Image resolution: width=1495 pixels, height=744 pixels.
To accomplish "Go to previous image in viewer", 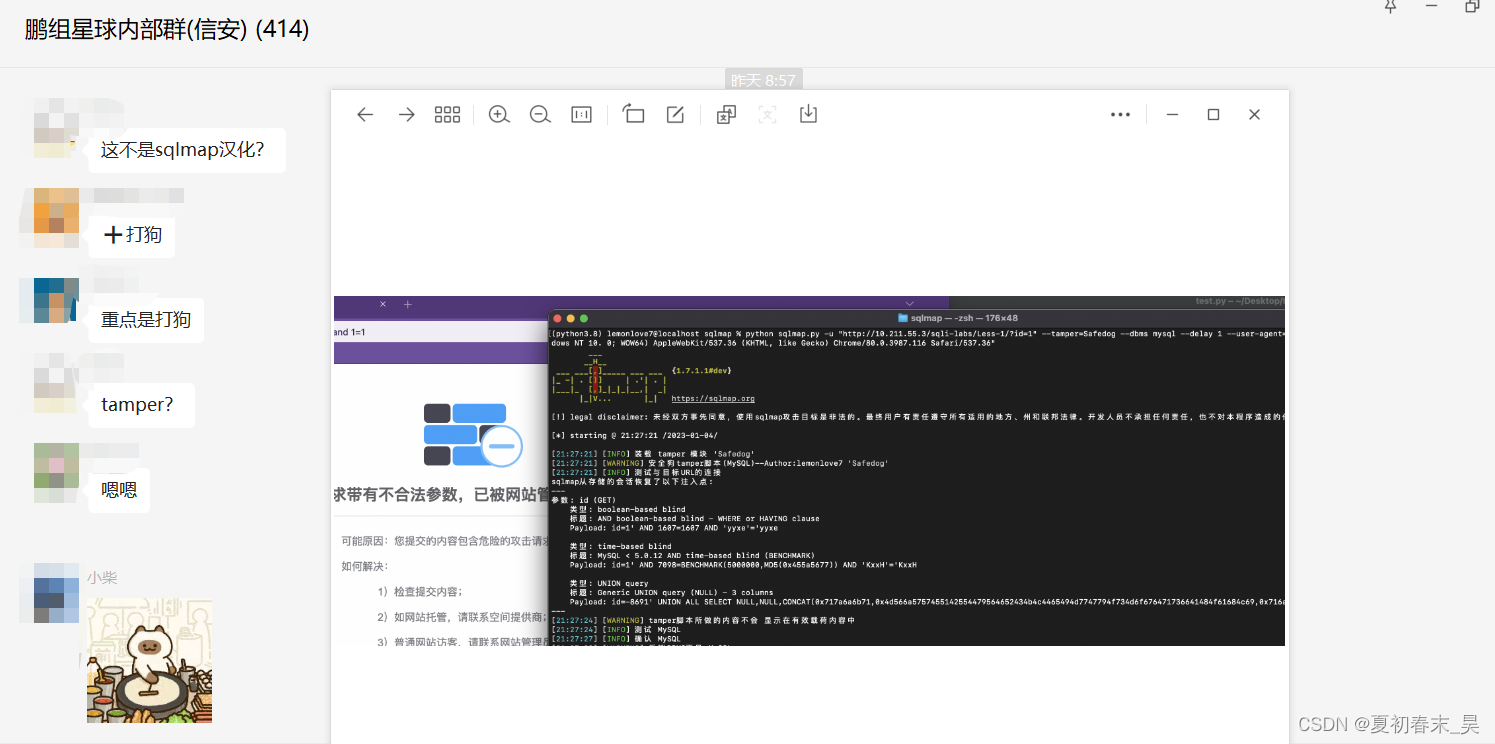I will 365,115.
